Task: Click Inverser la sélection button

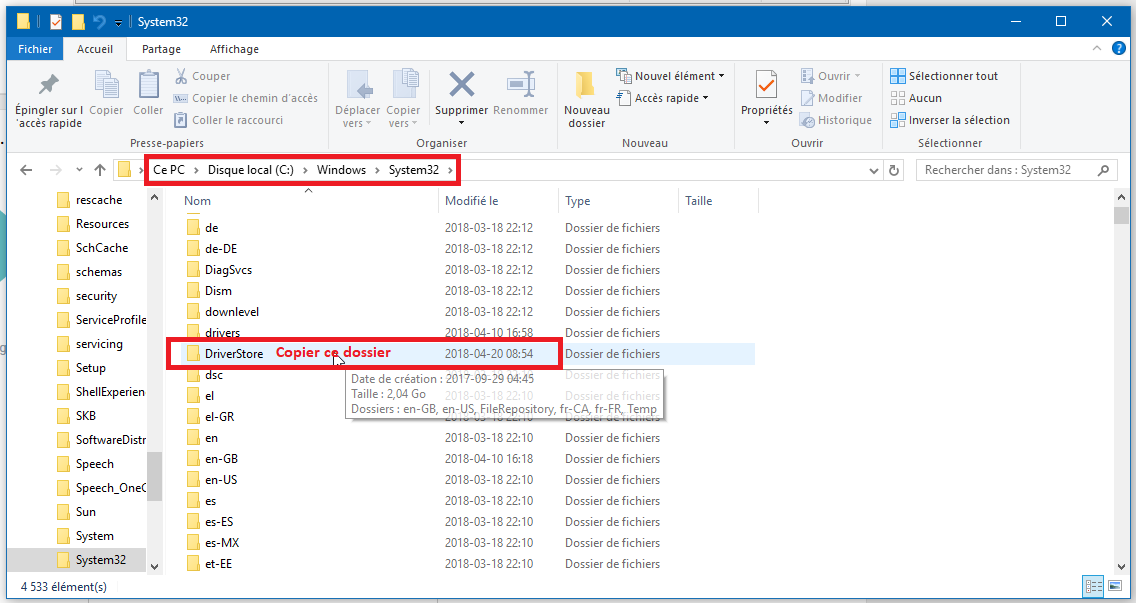Action: (949, 120)
